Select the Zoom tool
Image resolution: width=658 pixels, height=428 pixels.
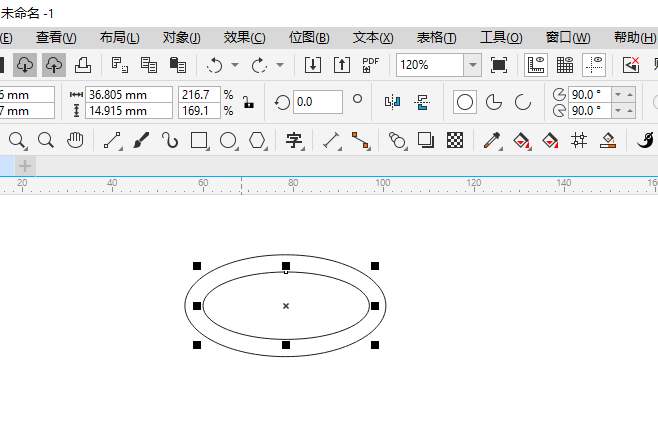[x=17, y=141]
